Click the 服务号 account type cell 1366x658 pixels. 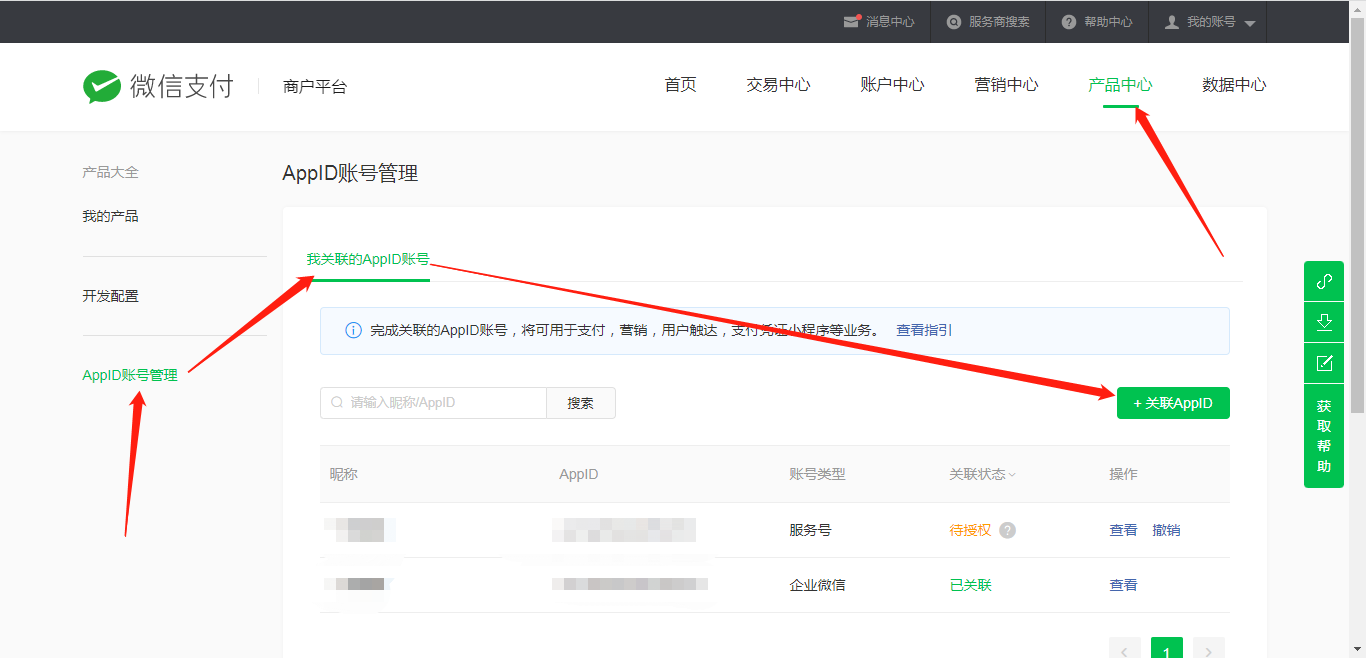pos(810,530)
